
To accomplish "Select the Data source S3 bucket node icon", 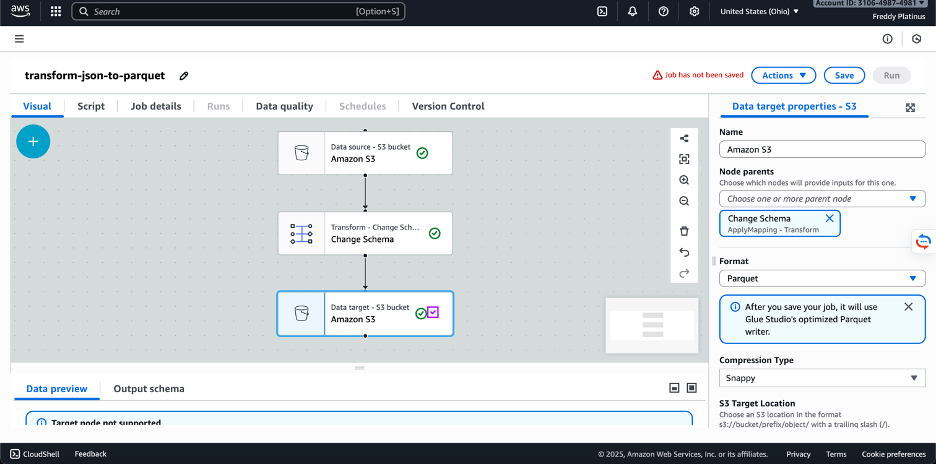I will coord(301,153).
